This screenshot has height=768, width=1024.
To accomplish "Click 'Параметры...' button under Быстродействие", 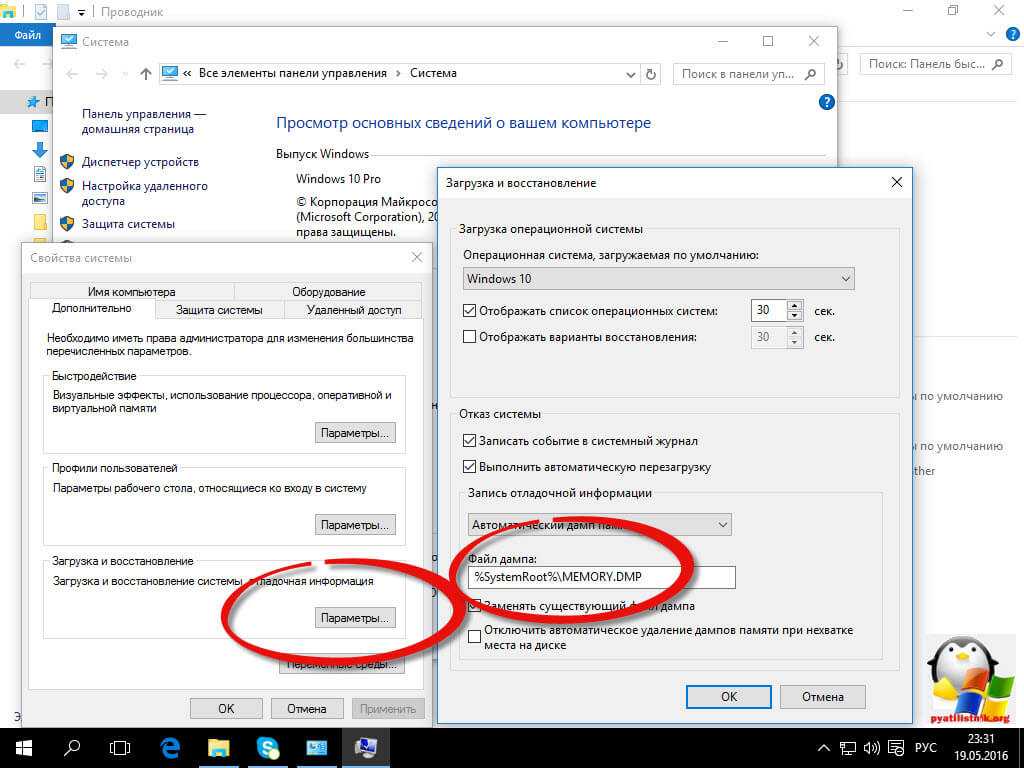I will pyautogui.click(x=356, y=433).
